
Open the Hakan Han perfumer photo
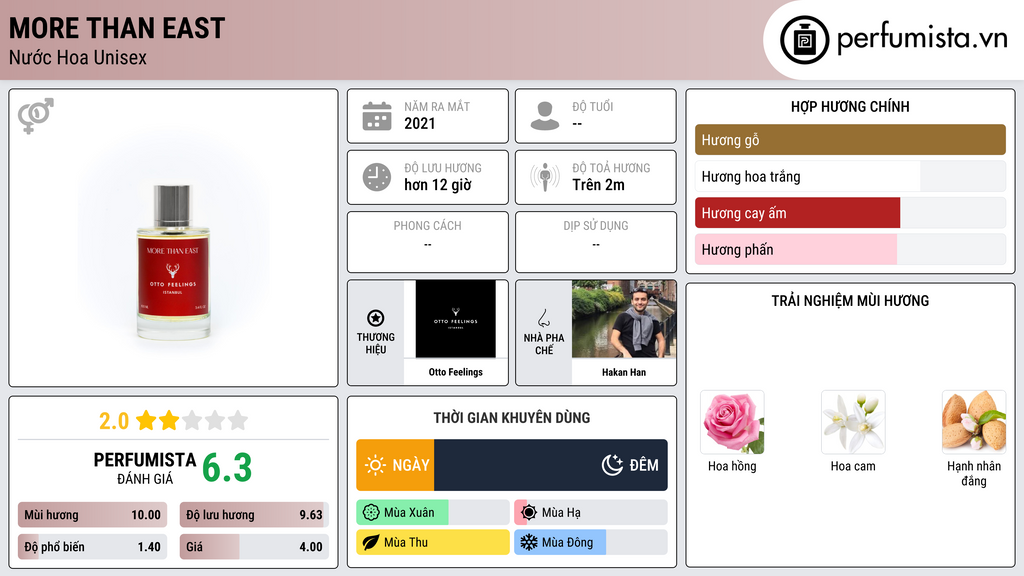(x=624, y=319)
